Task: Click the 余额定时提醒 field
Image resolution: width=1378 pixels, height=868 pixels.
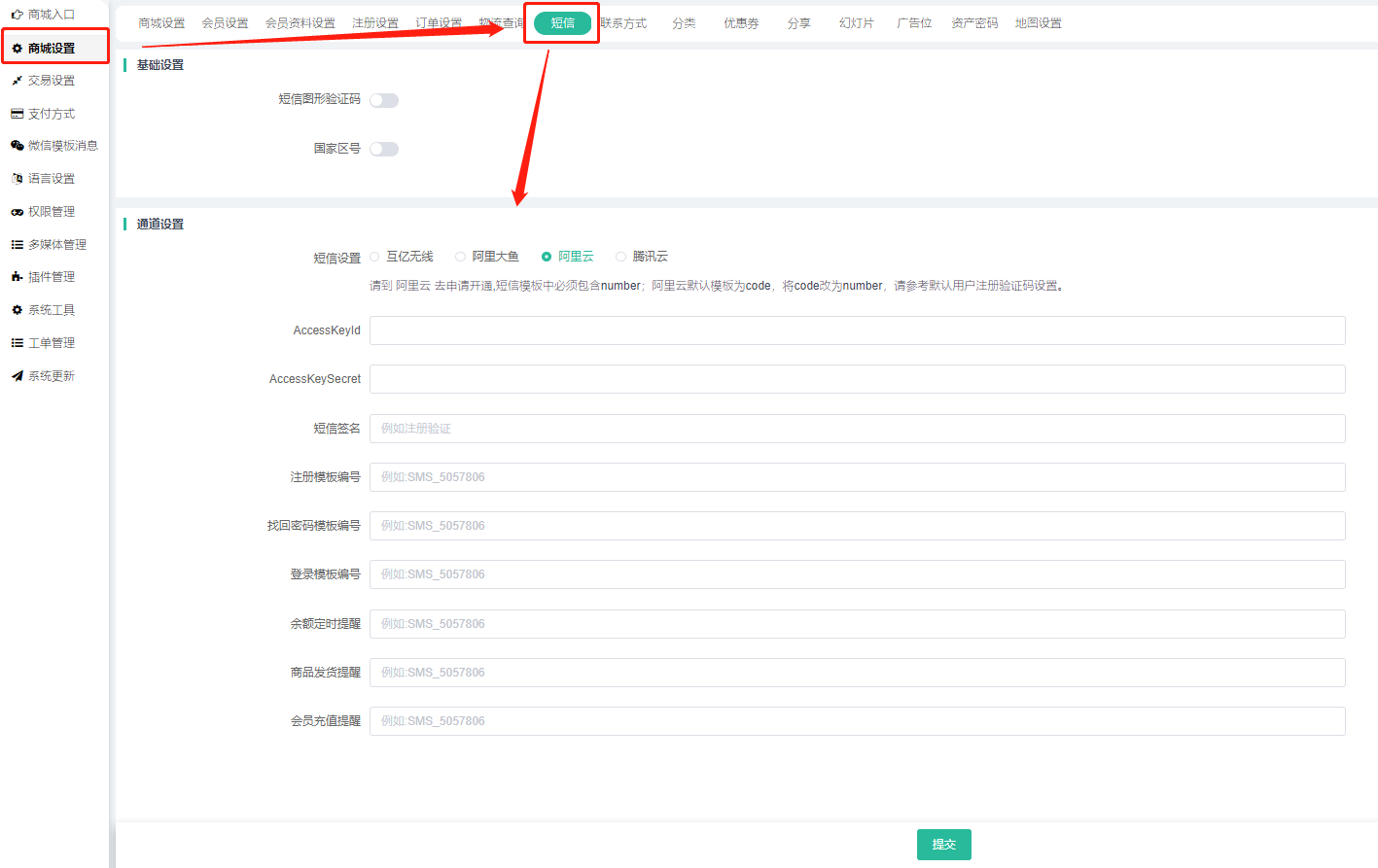Action: click(x=858, y=624)
